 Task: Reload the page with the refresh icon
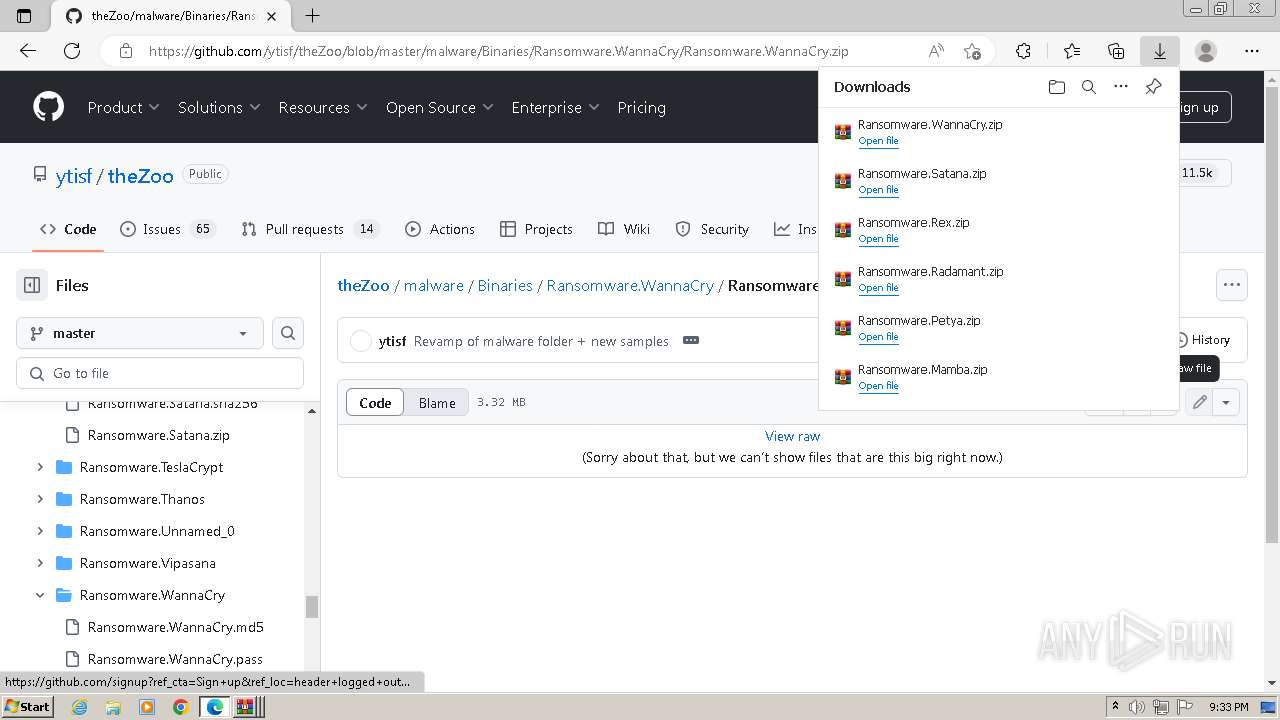pyautogui.click(x=72, y=51)
